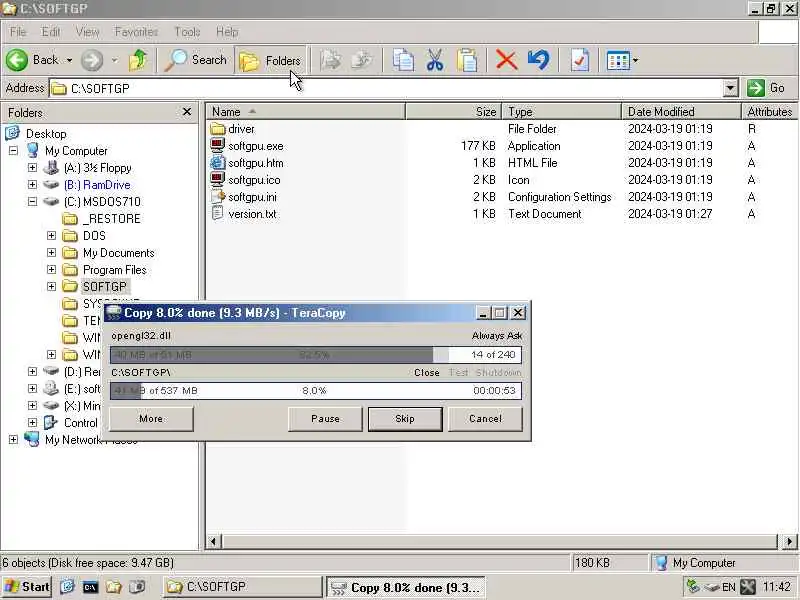Viewport: 800px width, 600px height.
Task: Click the Close option in TeraCopy
Action: tap(427, 372)
